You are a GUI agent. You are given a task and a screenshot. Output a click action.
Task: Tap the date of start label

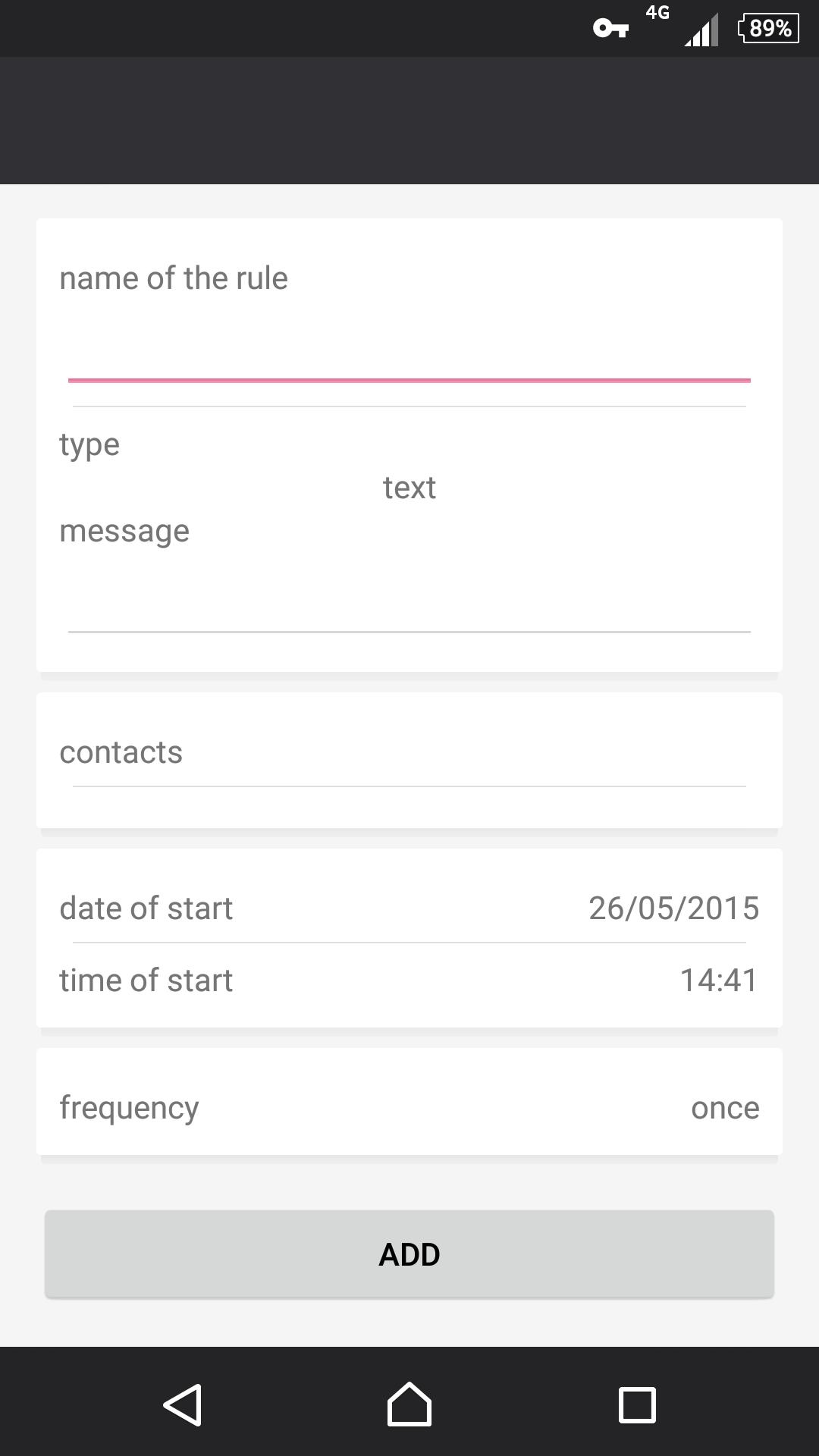146,908
